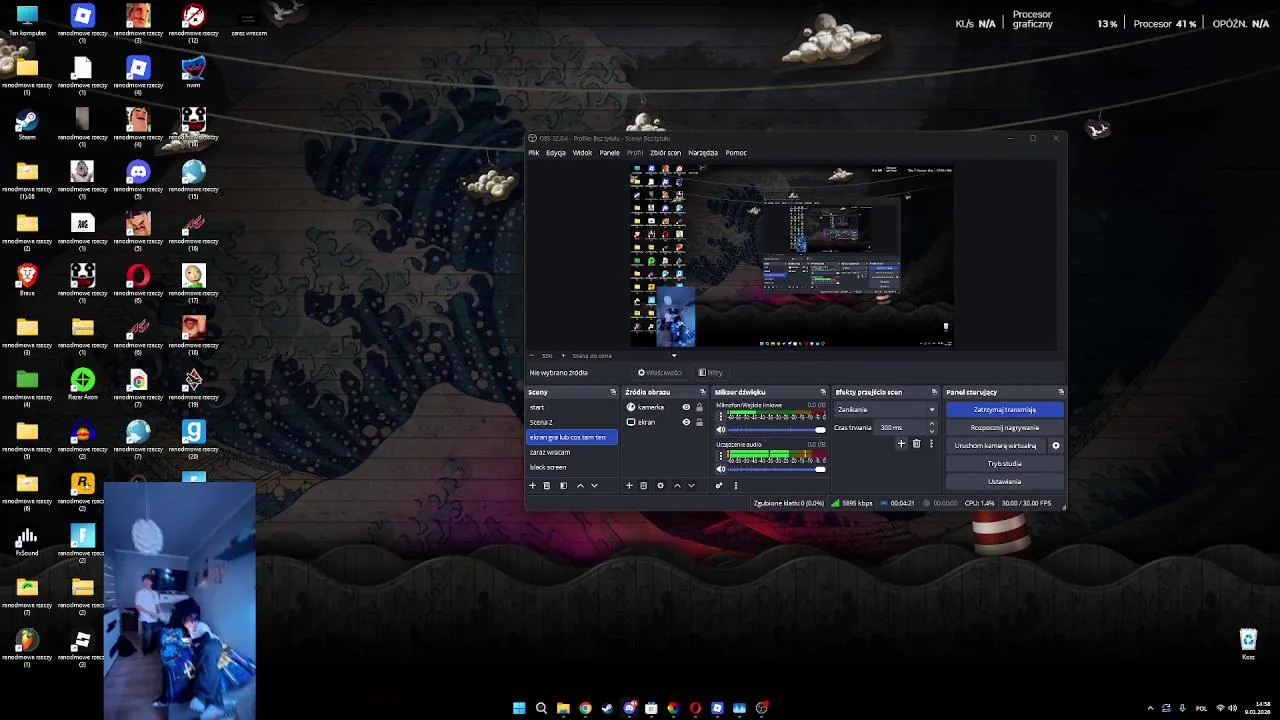The image size is (1280, 720).
Task: Open Zbiór scen menu
Action: (x=665, y=153)
